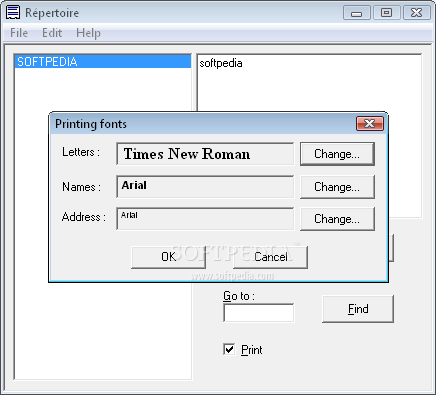Screen dimensions: 436x395
Task: Minimize the Répertoire window
Action: 357,13
